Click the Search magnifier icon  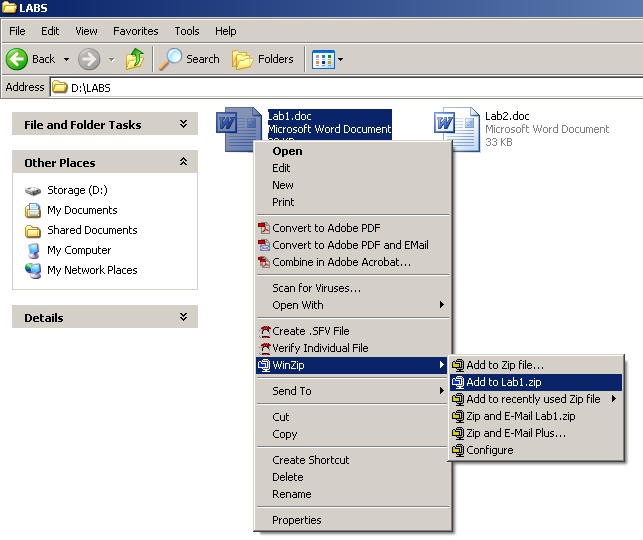point(170,59)
